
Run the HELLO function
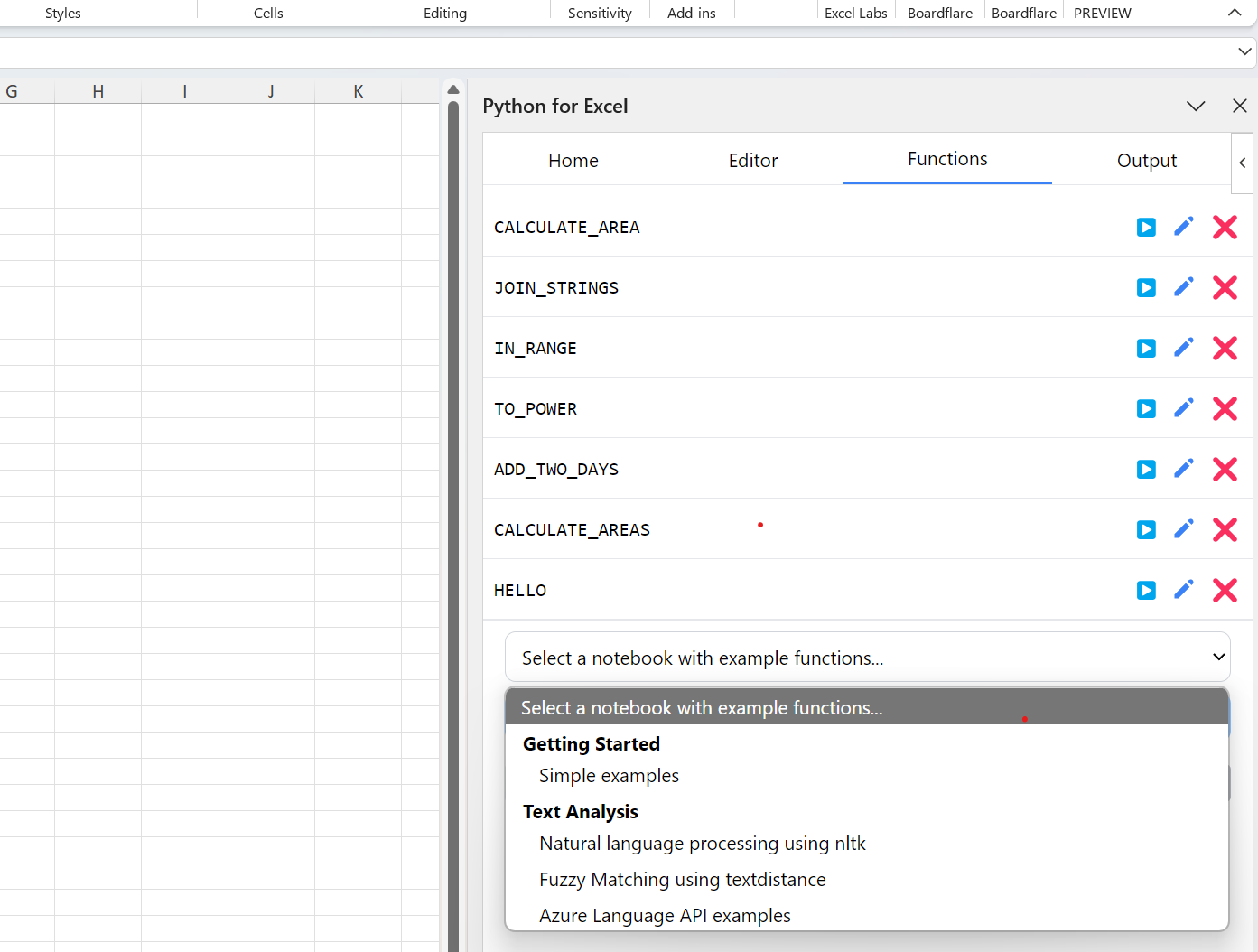tap(1145, 590)
